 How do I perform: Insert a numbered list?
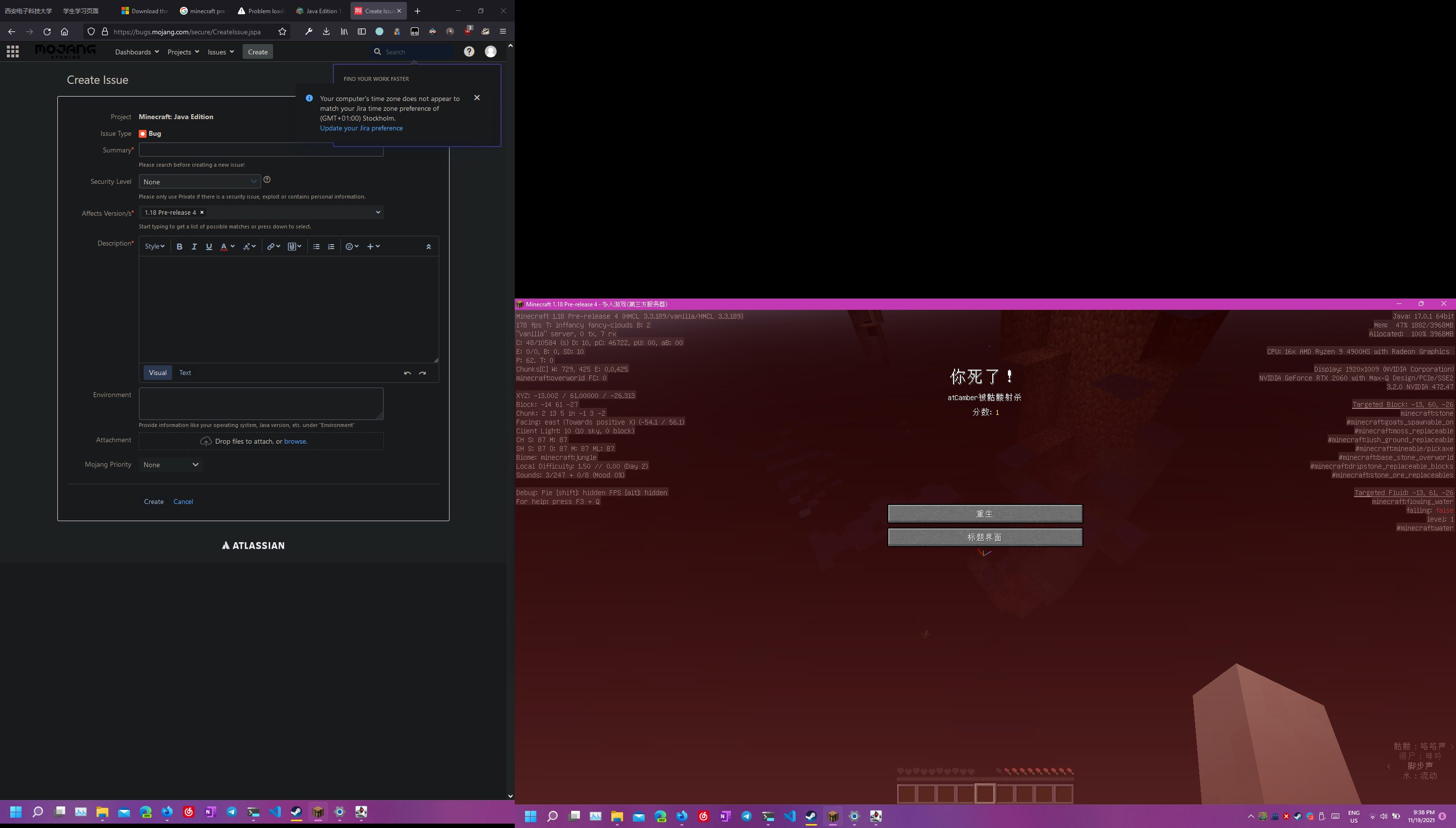331,246
